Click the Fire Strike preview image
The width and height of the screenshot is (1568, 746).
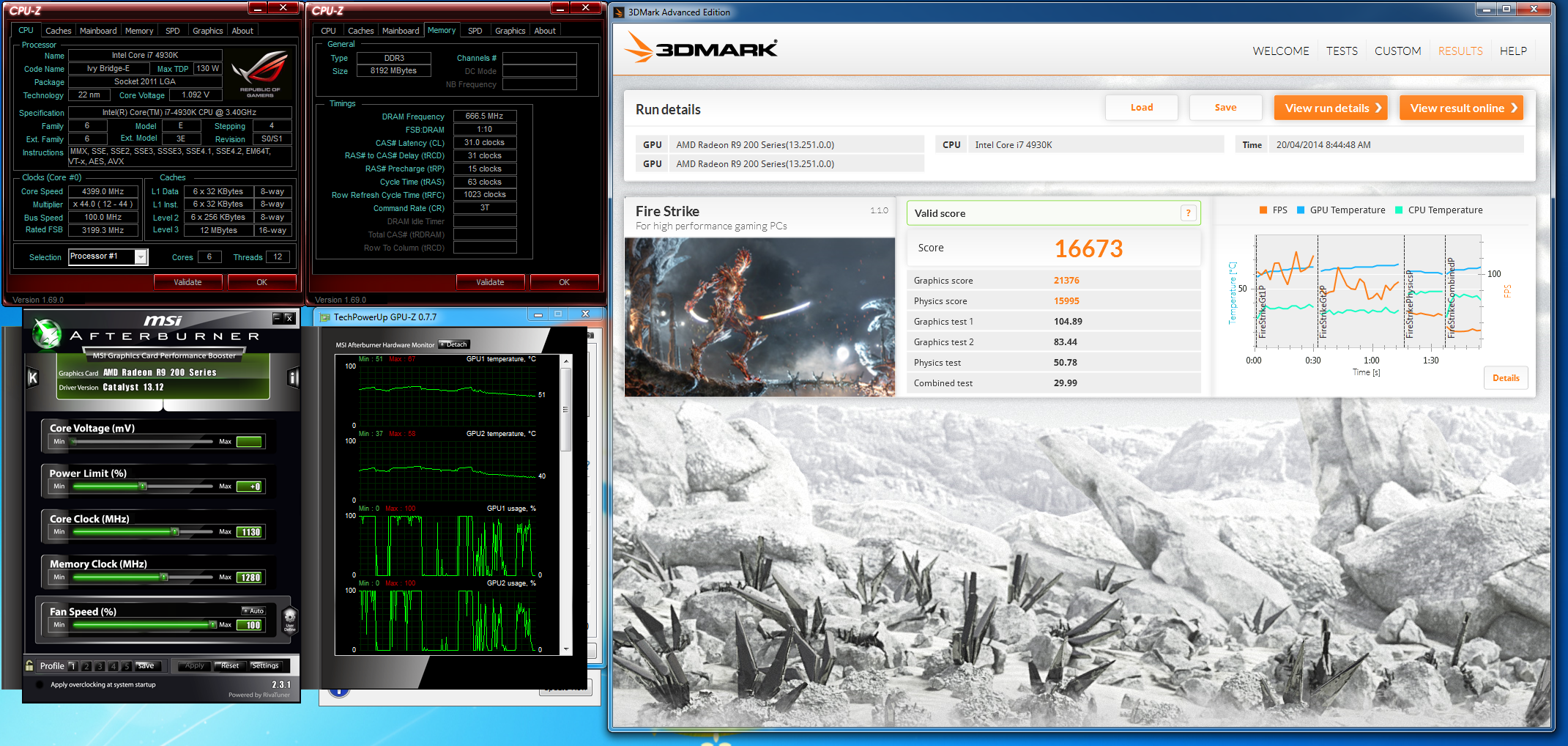(x=759, y=317)
